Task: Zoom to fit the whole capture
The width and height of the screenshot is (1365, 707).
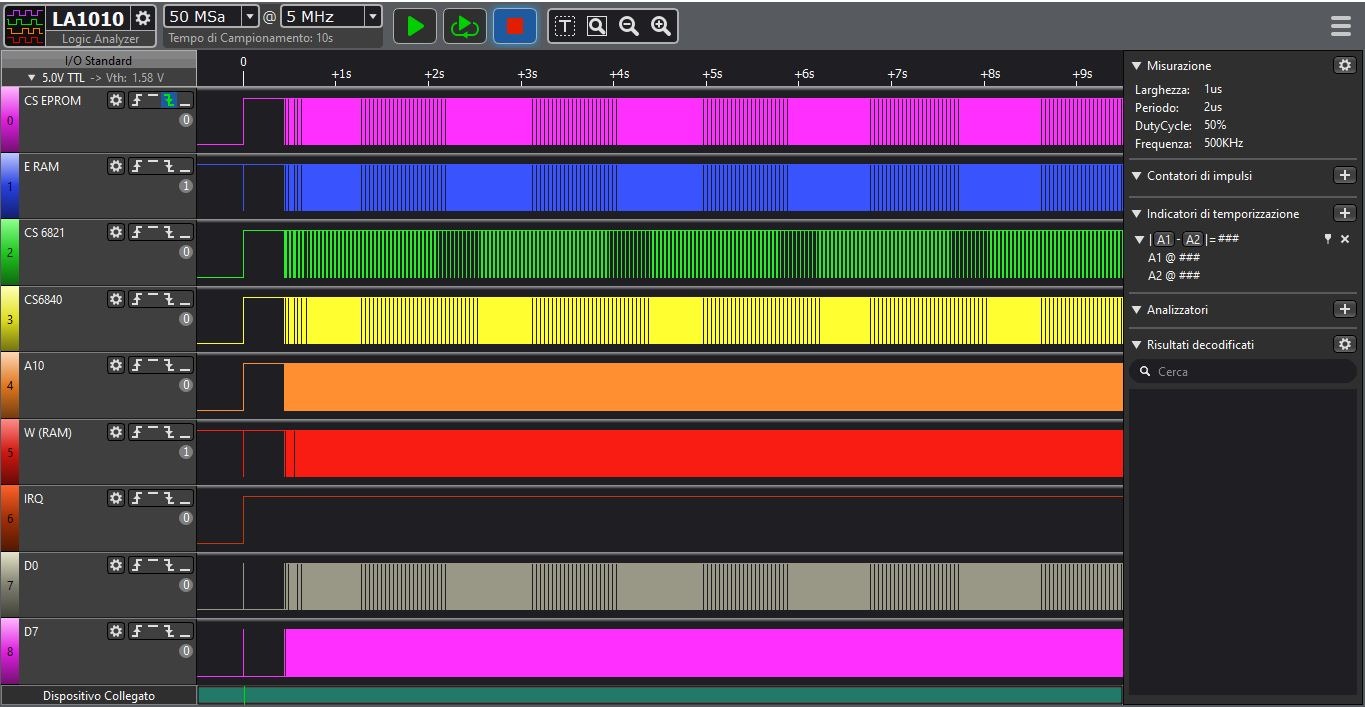Action: (597, 26)
